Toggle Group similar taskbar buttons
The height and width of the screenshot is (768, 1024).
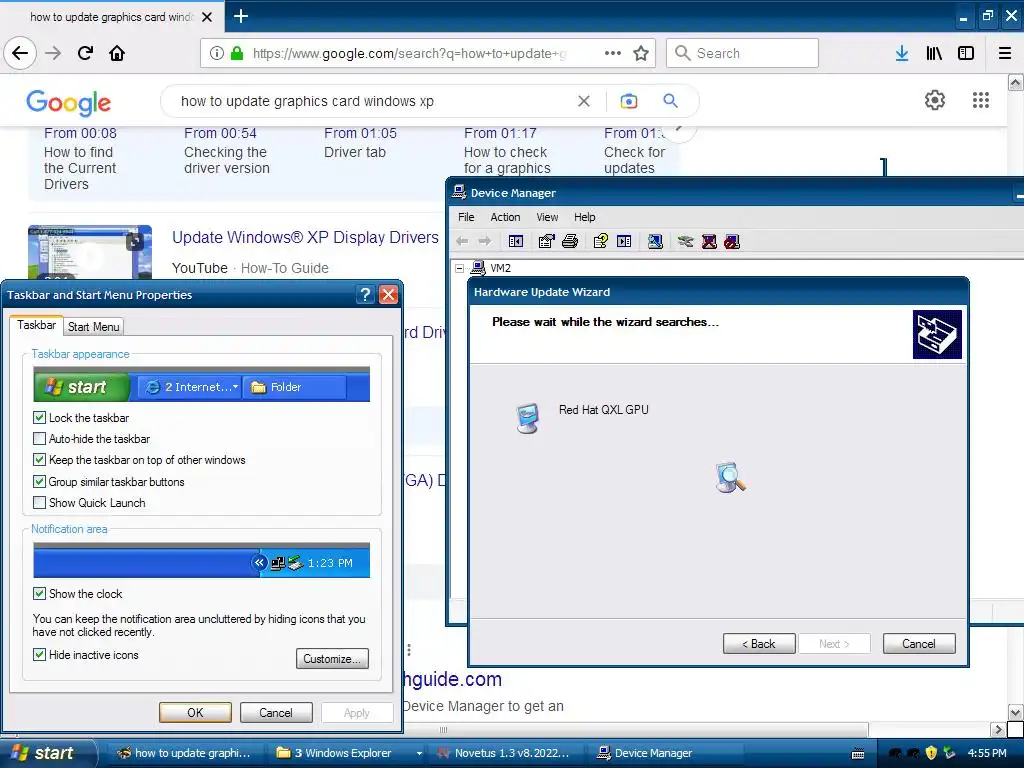coord(40,481)
